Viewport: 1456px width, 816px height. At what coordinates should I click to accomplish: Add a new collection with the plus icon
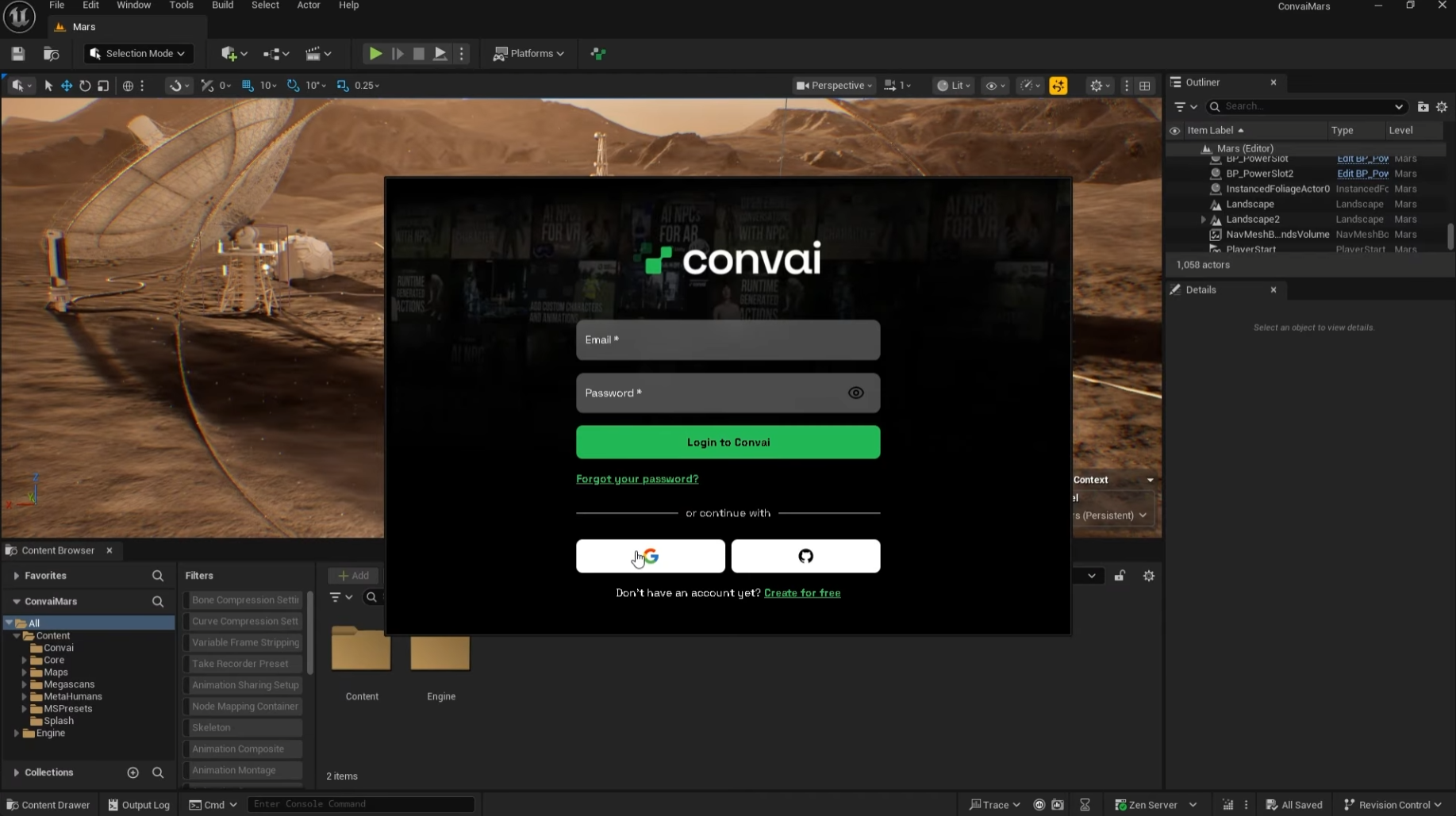[133, 772]
